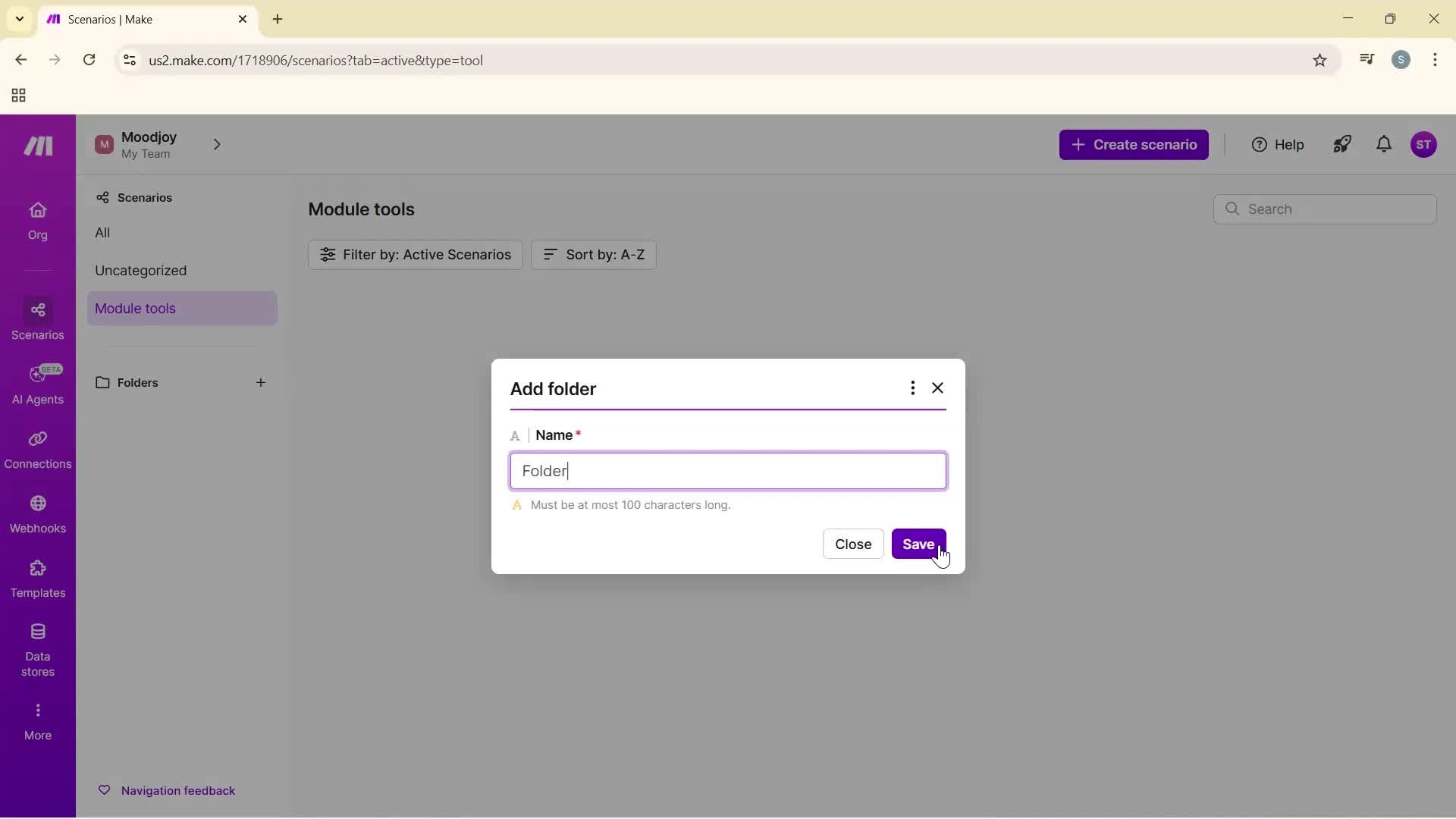Screen dimensions: 1456x819
Task: Select Scenarios in the left sidebar
Action: (37, 321)
